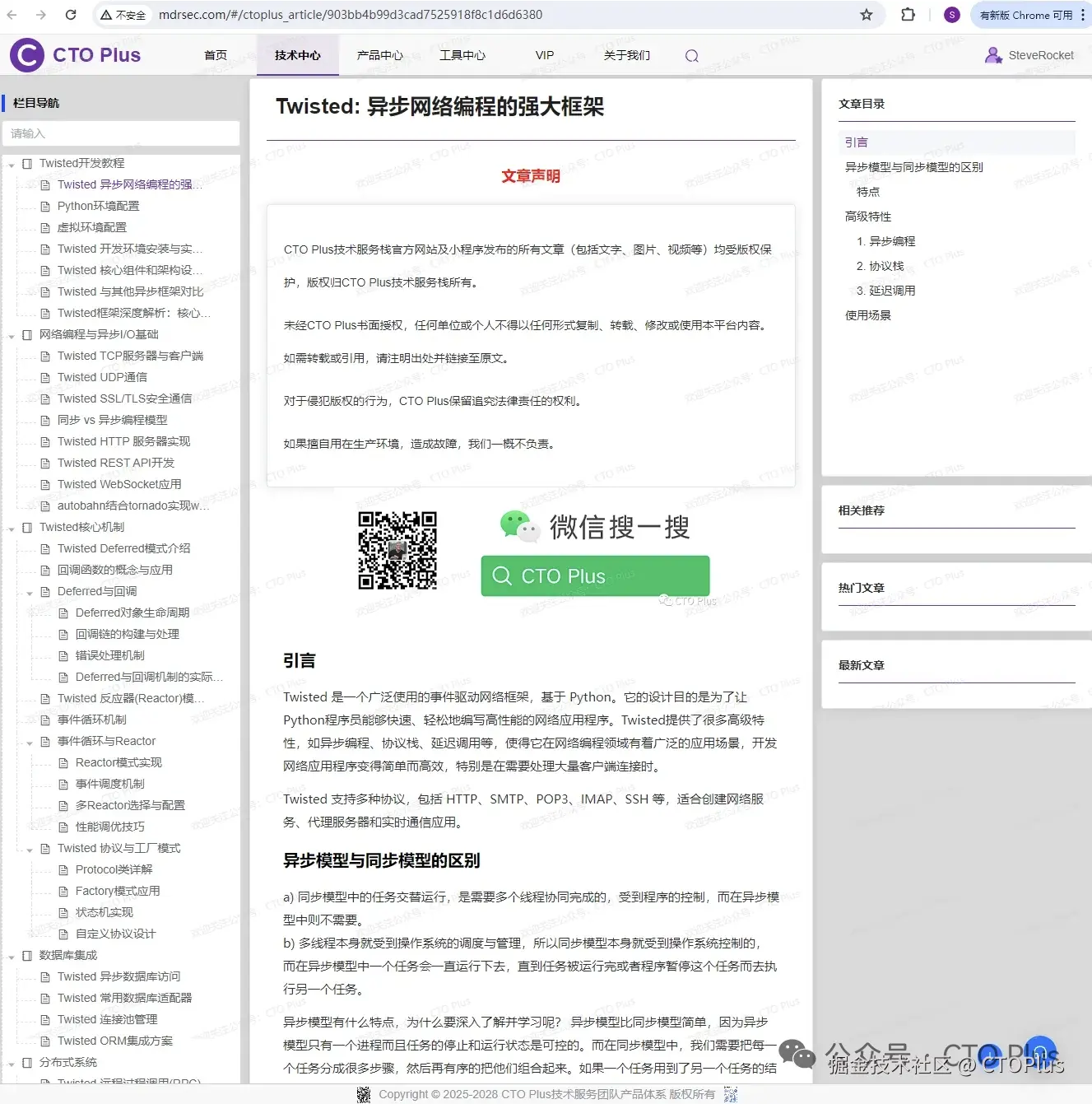Click the 请输入 sidebar search field
1092x1104 pixels.
click(x=120, y=133)
